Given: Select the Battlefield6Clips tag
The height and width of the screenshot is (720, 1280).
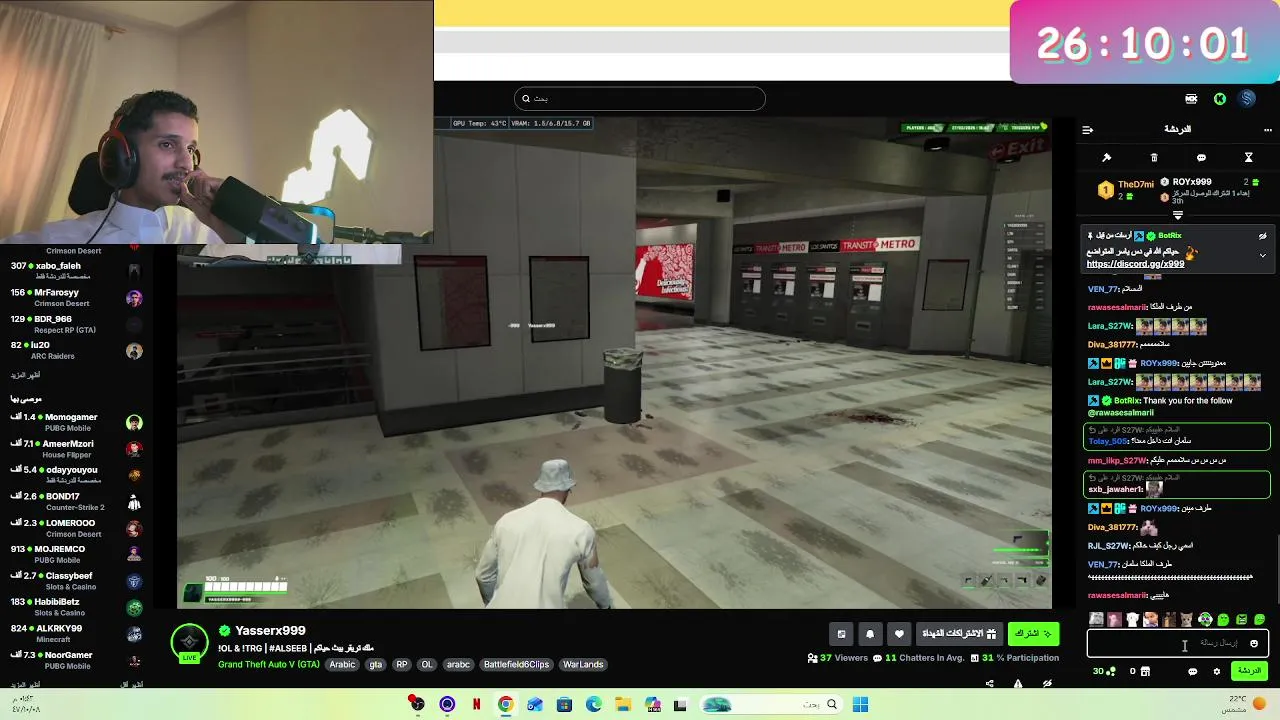Looking at the screenshot, I should (x=516, y=665).
